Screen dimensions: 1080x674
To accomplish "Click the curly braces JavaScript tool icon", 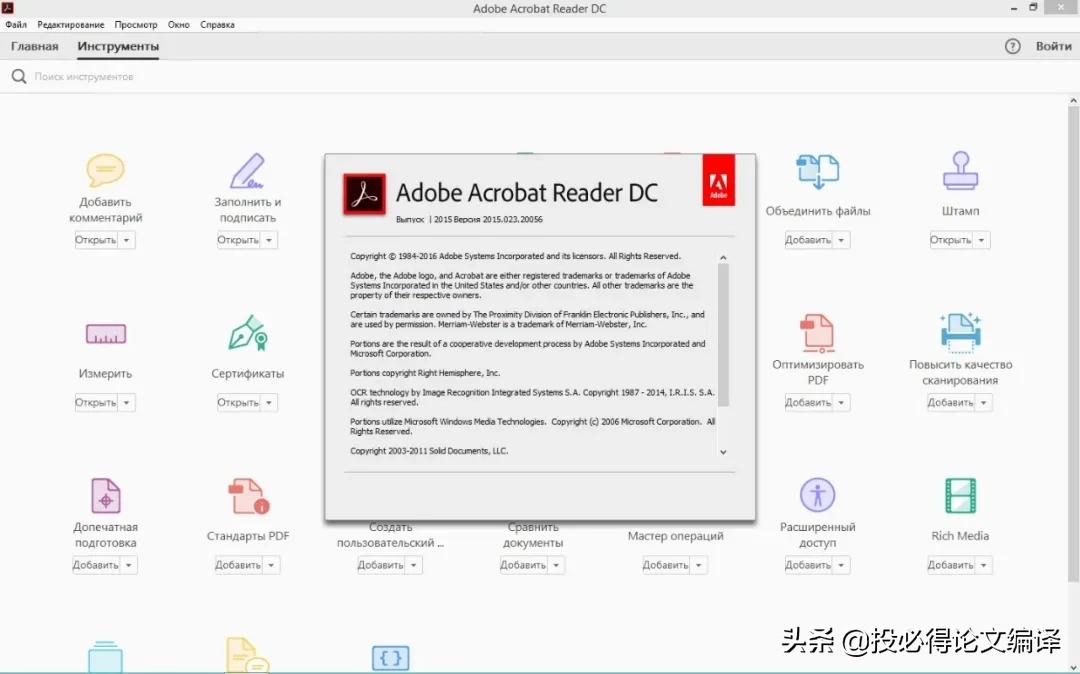I will (x=391, y=658).
